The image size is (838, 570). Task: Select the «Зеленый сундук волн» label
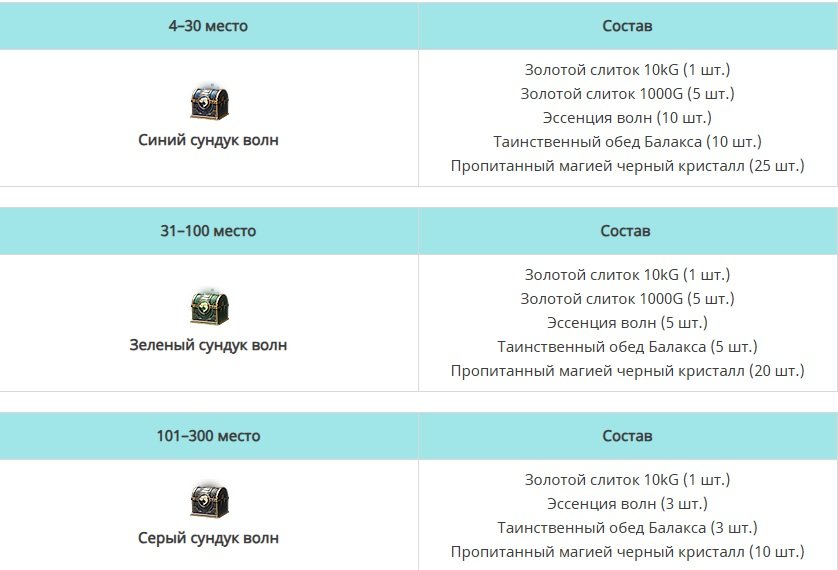point(208,345)
